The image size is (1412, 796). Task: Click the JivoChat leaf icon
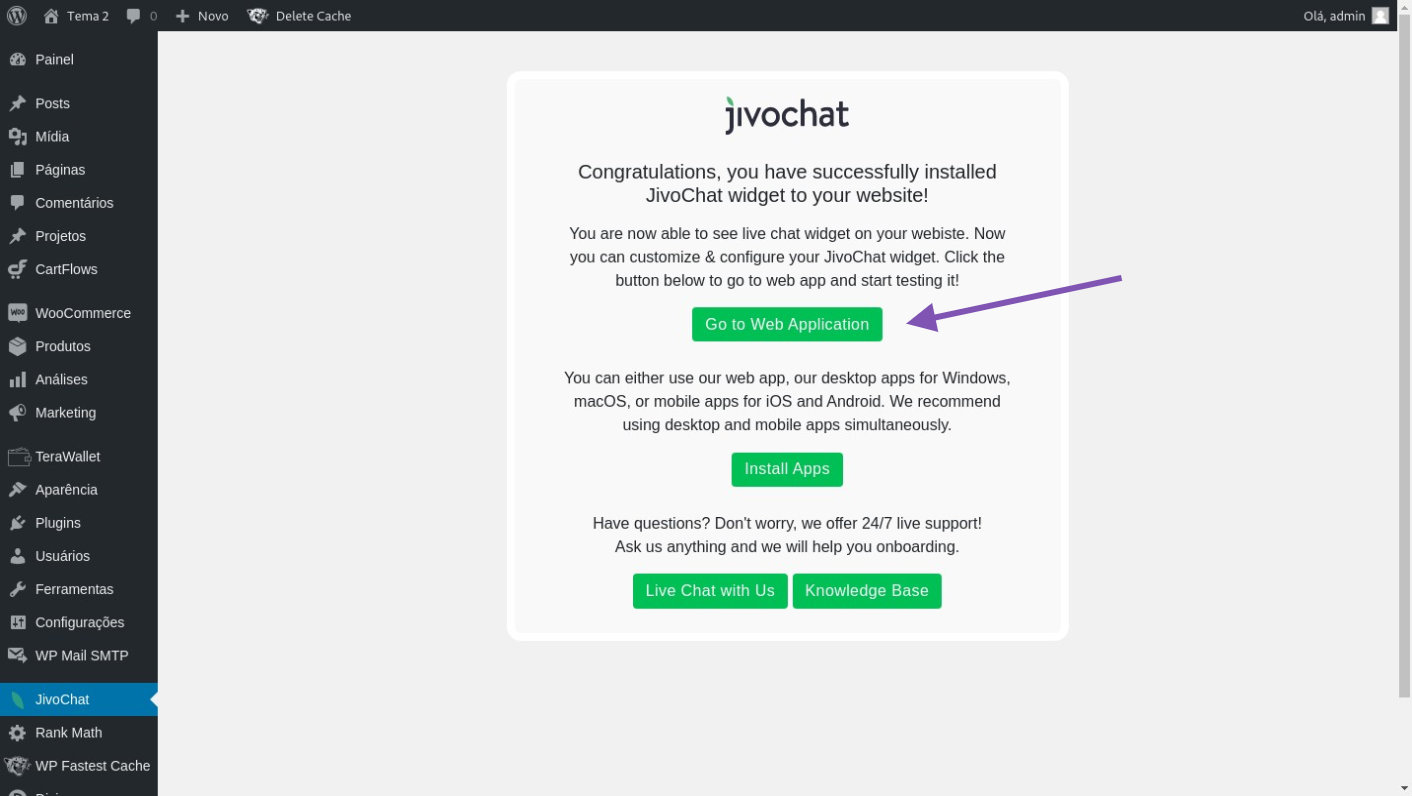pos(17,700)
